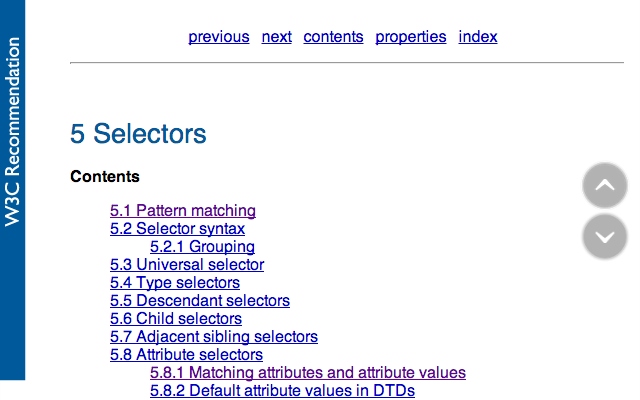
Task: Click the scroll-up circular arrow button
Action: (x=604, y=185)
